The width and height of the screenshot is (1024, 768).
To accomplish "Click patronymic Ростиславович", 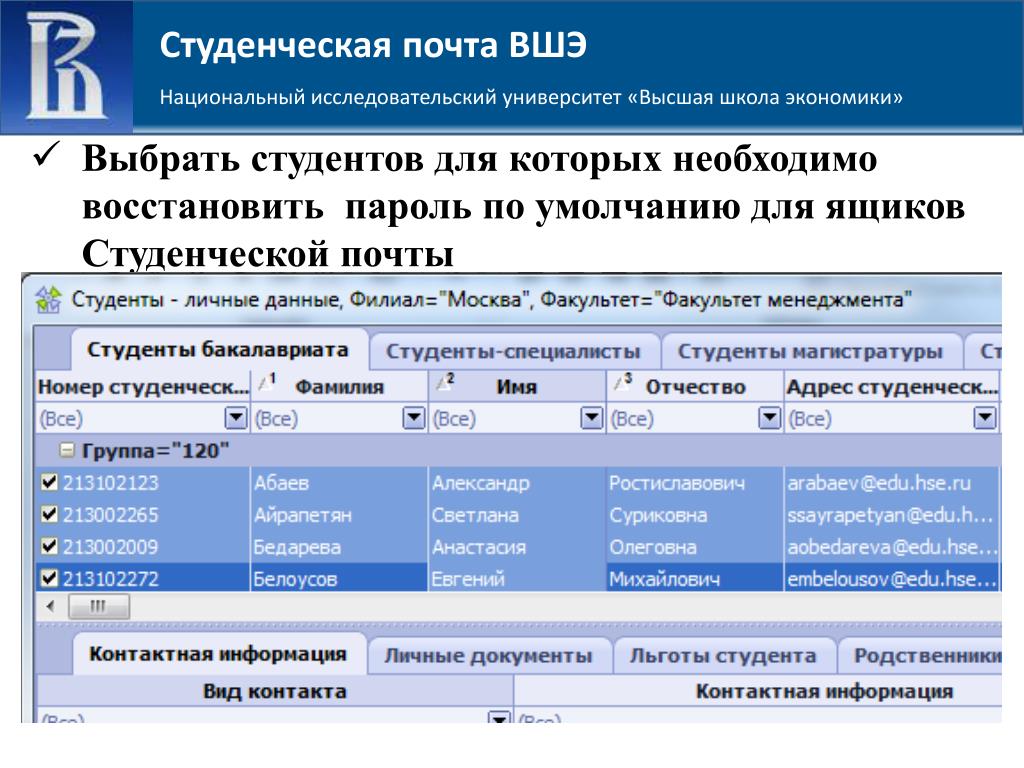I will pyautogui.click(x=677, y=483).
